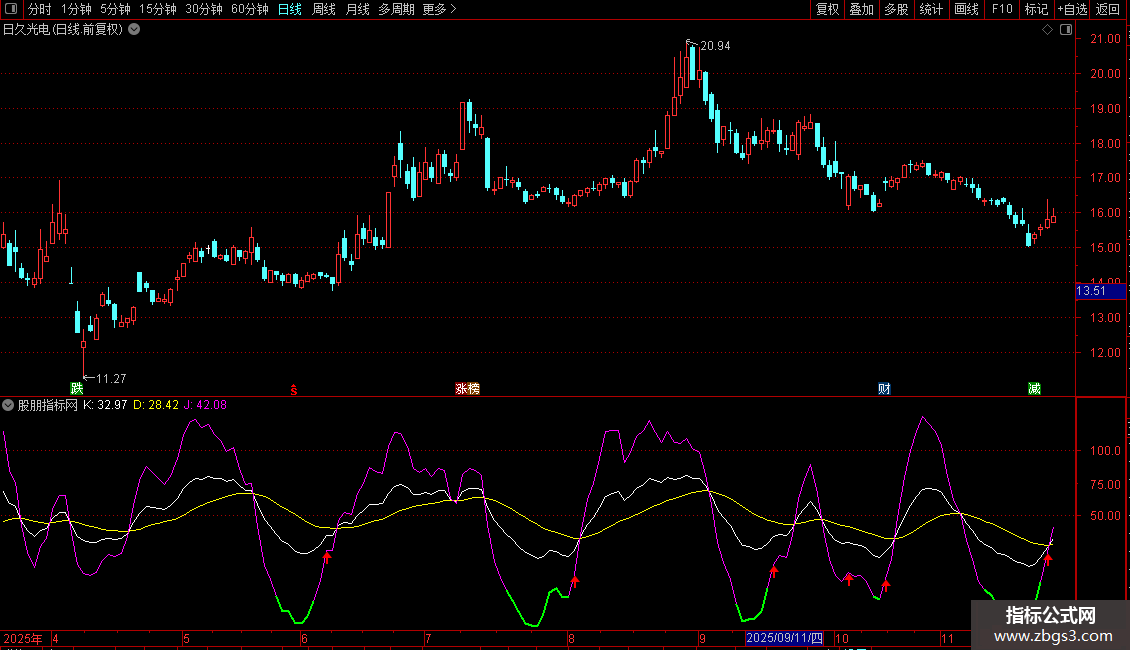Image resolution: width=1130 pixels, height=650 pixels.
Task: Select the 1分钟 period
Action: tap(76, 9)
